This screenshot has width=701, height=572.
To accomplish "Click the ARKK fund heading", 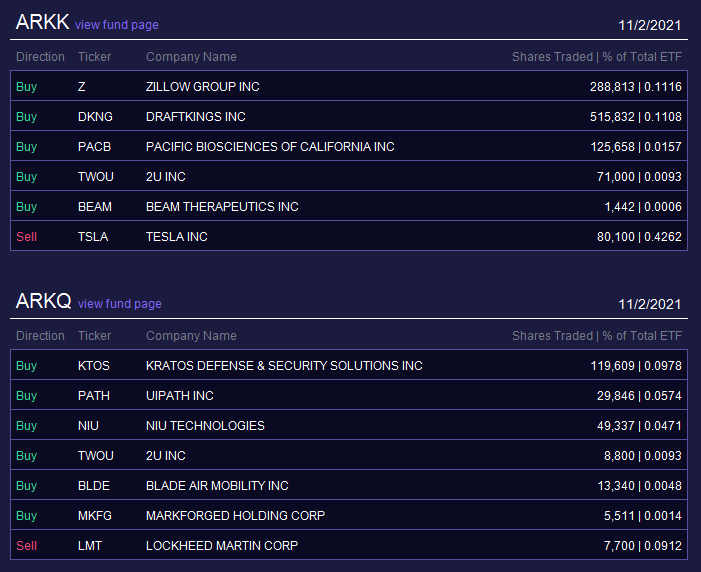I will (x=42, y=22).
